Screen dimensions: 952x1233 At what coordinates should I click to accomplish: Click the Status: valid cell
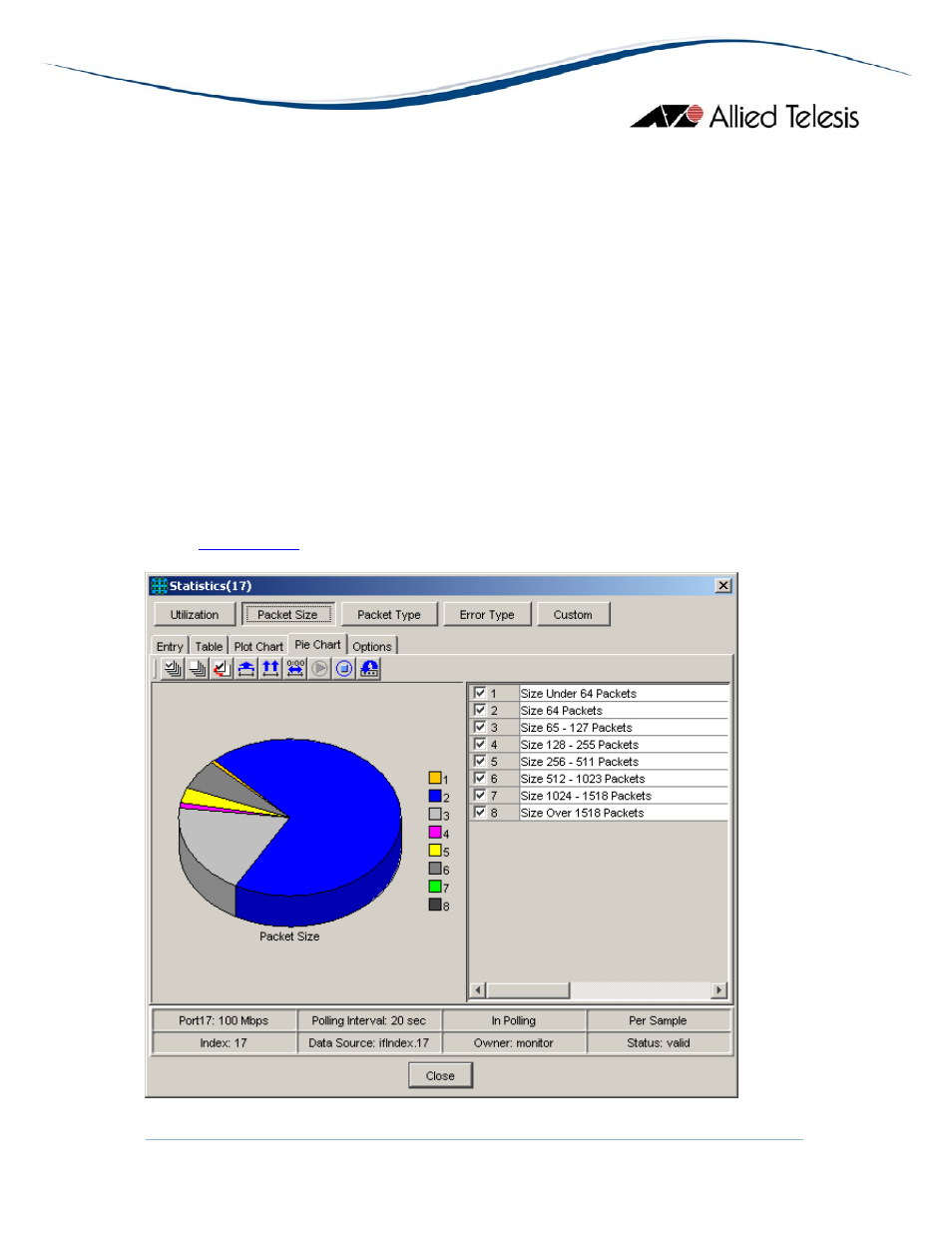point(659,1042)
